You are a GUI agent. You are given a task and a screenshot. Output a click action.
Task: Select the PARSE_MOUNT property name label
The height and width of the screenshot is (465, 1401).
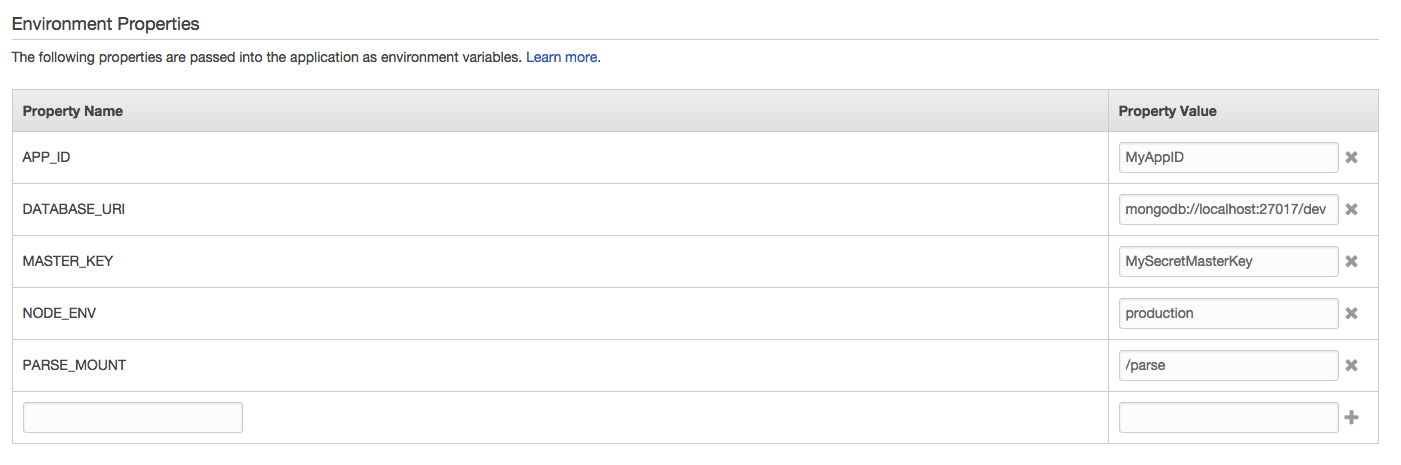coord(74,366)
